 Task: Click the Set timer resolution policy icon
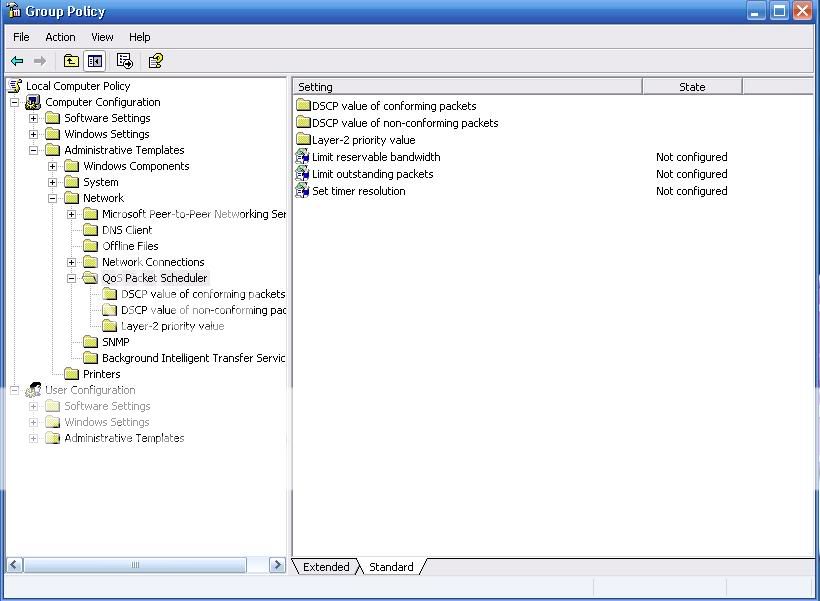[302, 191]
